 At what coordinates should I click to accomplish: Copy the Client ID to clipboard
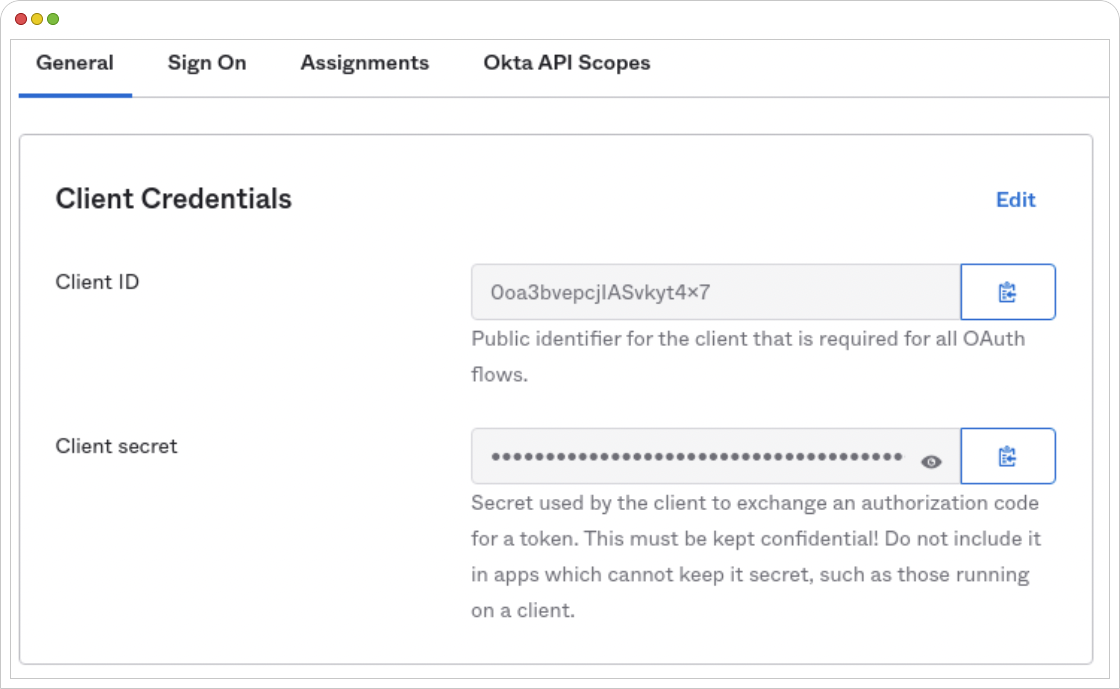[1008, 292]
